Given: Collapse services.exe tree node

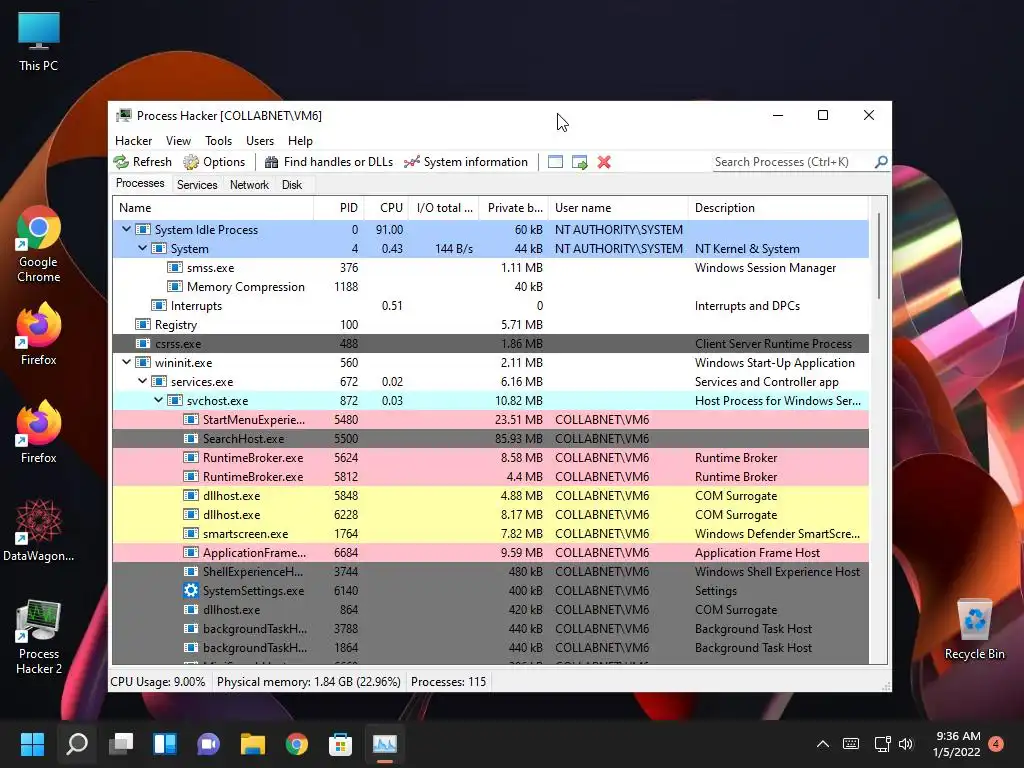Looking at the screenshot, I should tap(142, 381).
